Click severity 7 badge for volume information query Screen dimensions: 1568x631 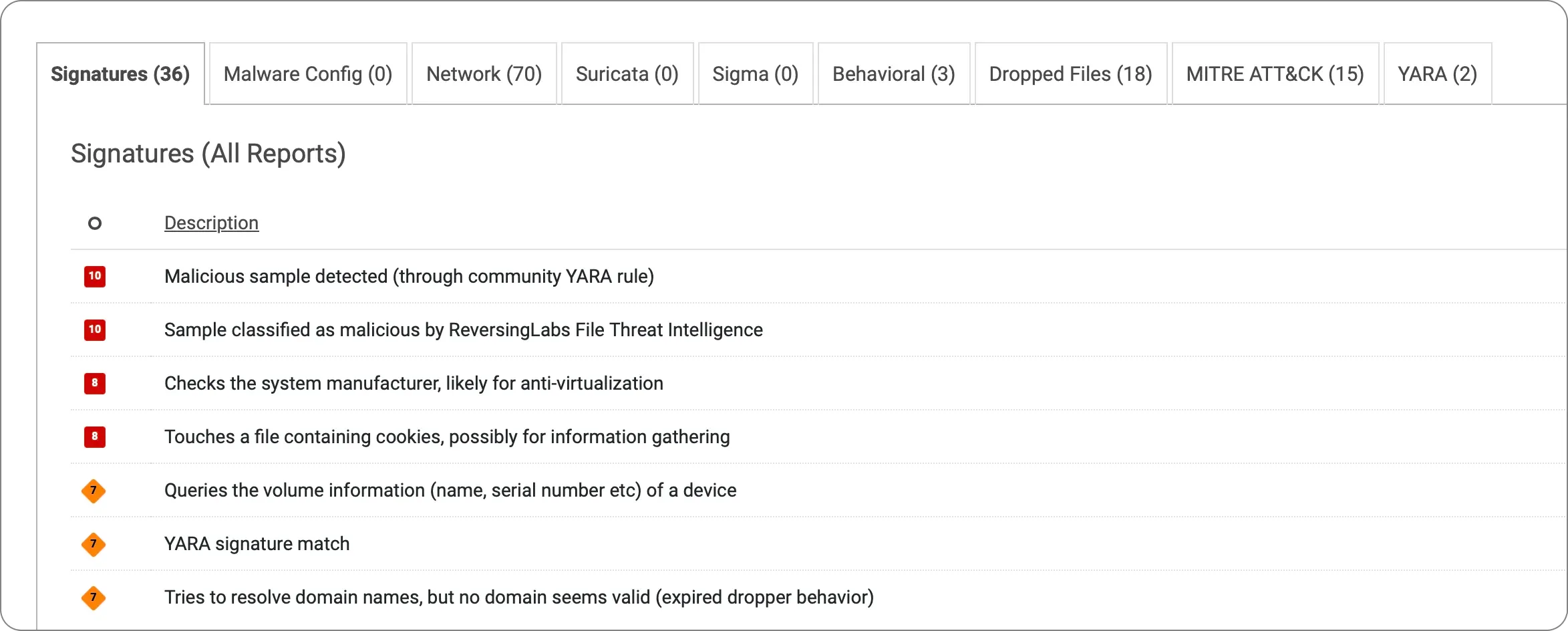tap(94, 491)
